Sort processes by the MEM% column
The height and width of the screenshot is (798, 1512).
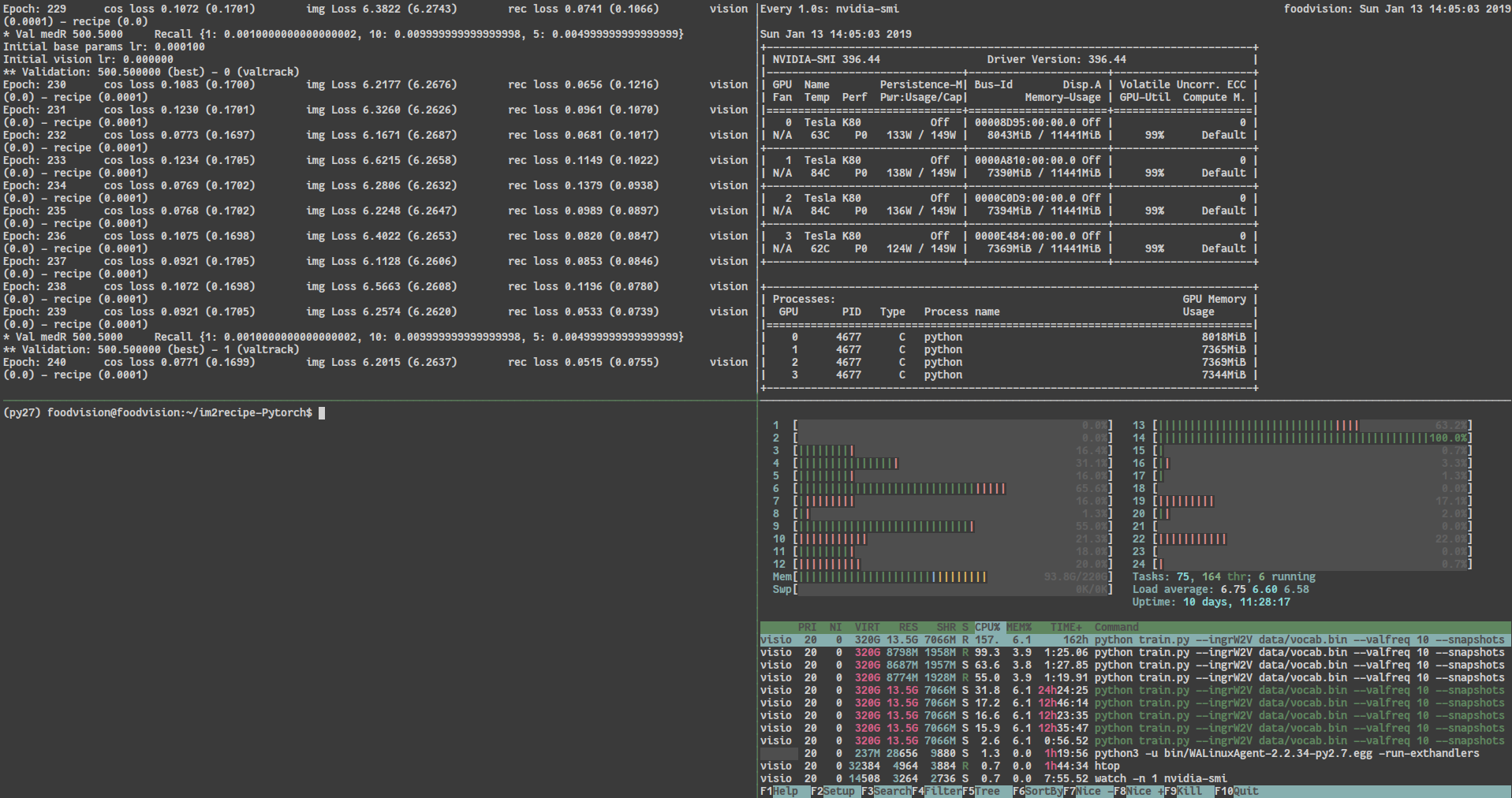(1017, 627)
